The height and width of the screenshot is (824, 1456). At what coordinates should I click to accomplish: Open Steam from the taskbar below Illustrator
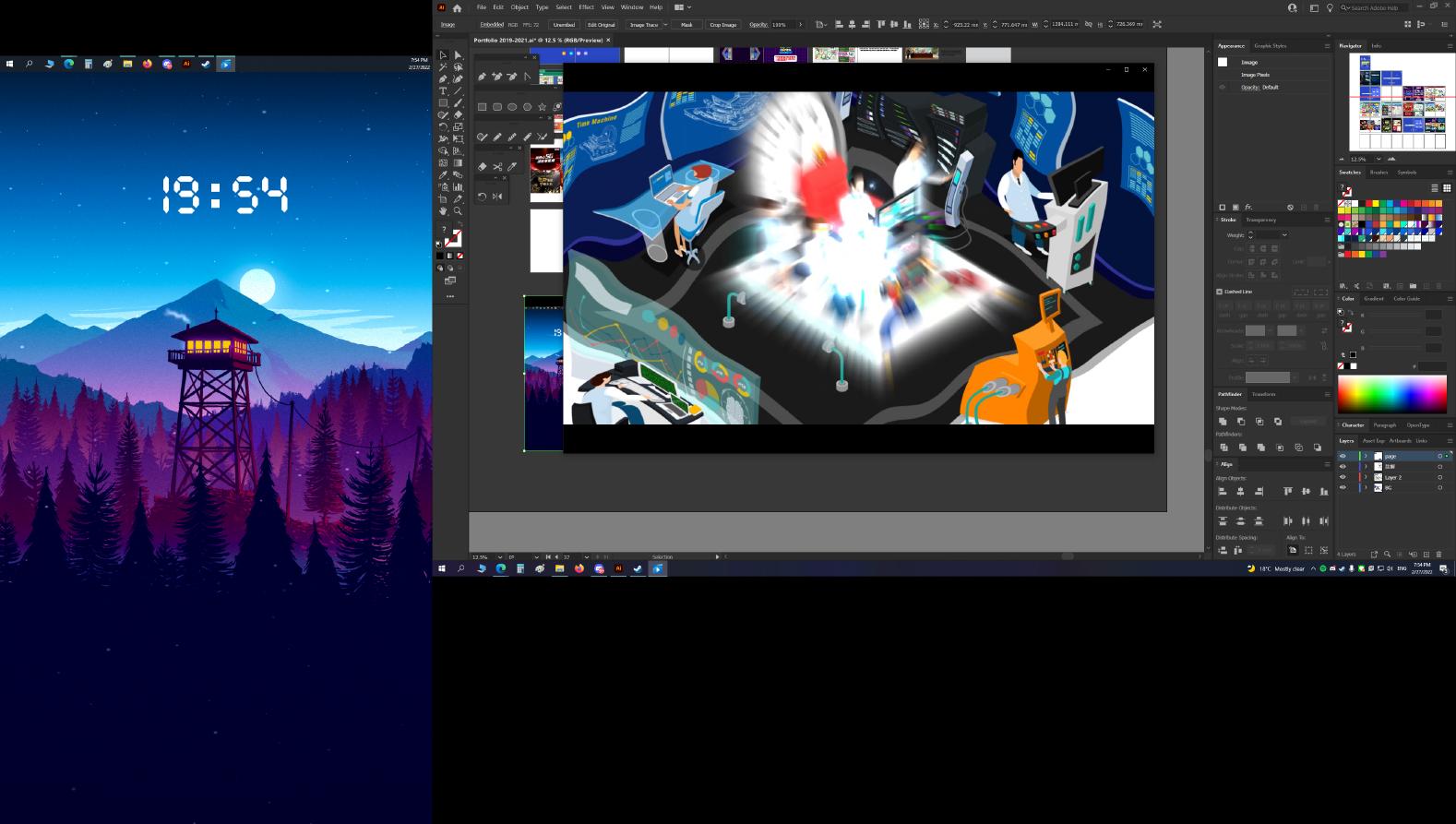pos(638,568)
